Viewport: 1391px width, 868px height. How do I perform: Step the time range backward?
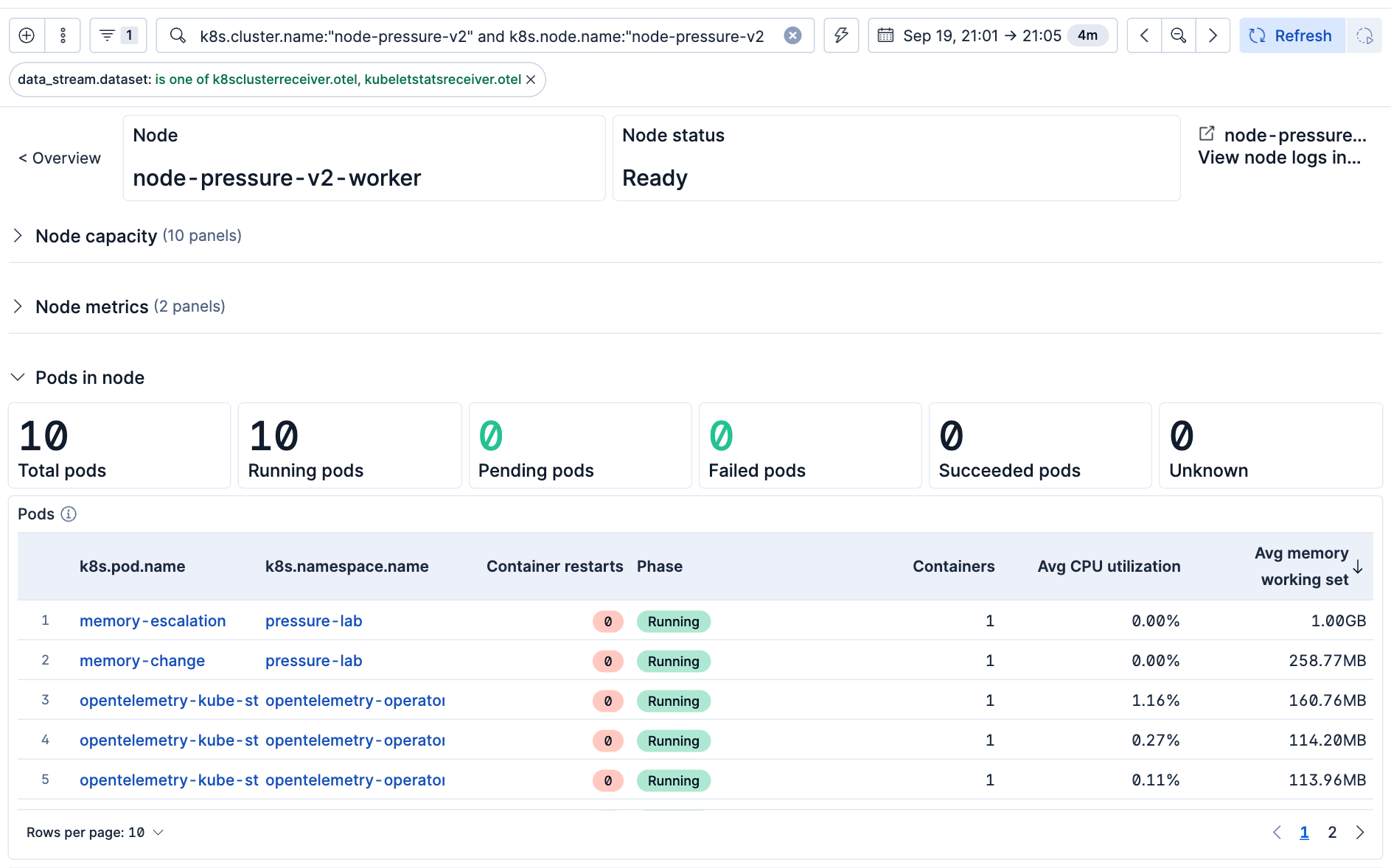pos(1144,35)
